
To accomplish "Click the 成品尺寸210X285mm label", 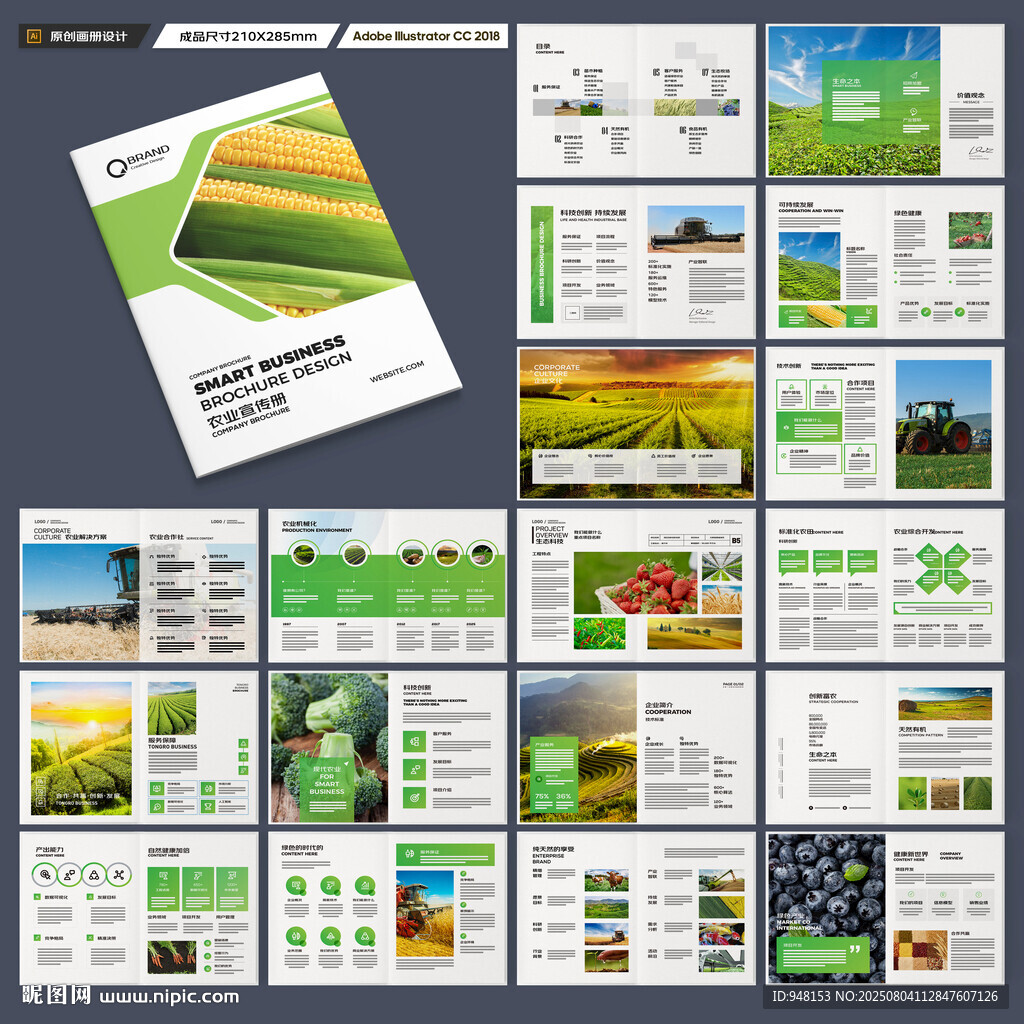I will (x=248, y=37).
